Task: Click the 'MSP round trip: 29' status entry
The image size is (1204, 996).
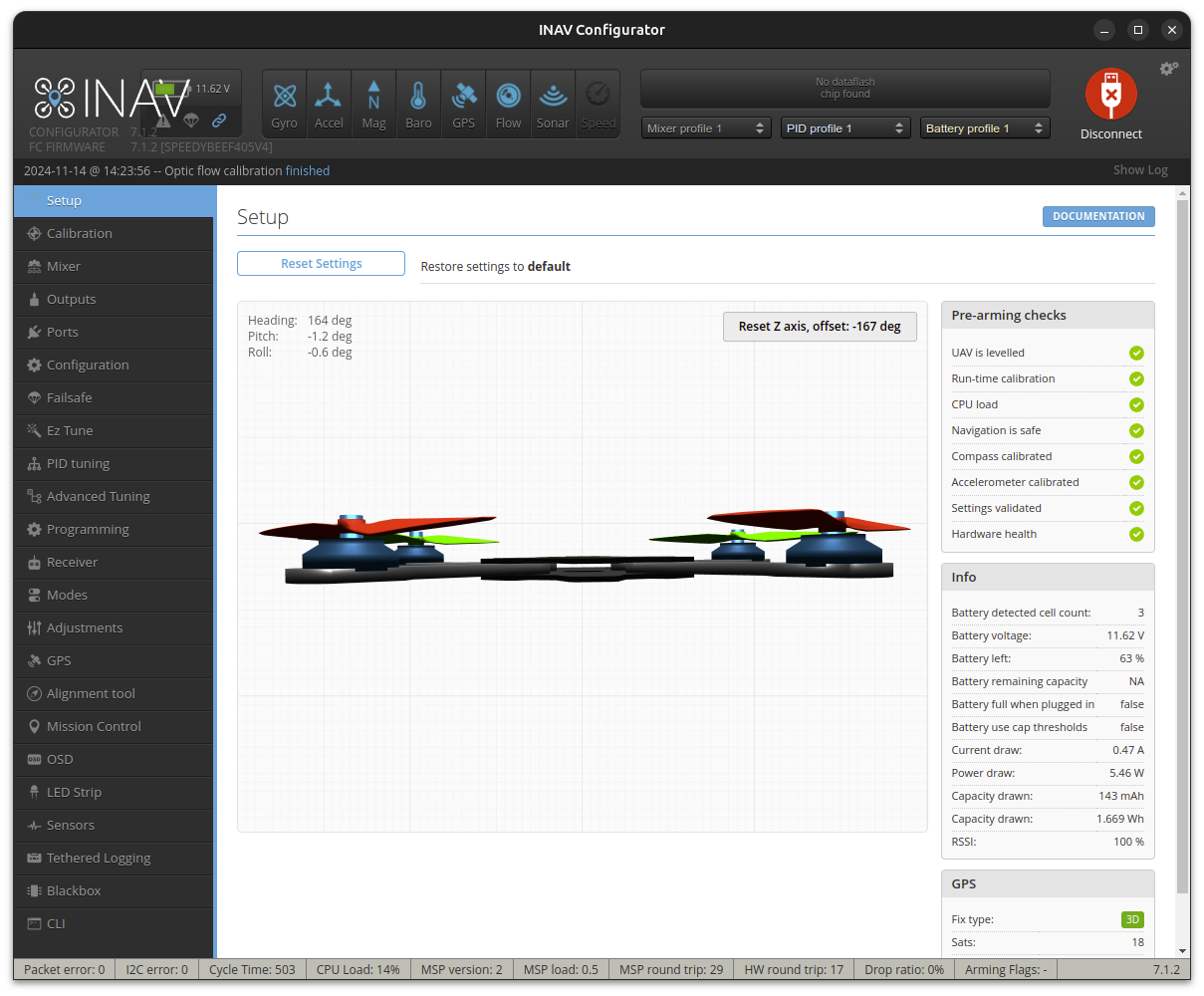Action: tap(671, 970)
